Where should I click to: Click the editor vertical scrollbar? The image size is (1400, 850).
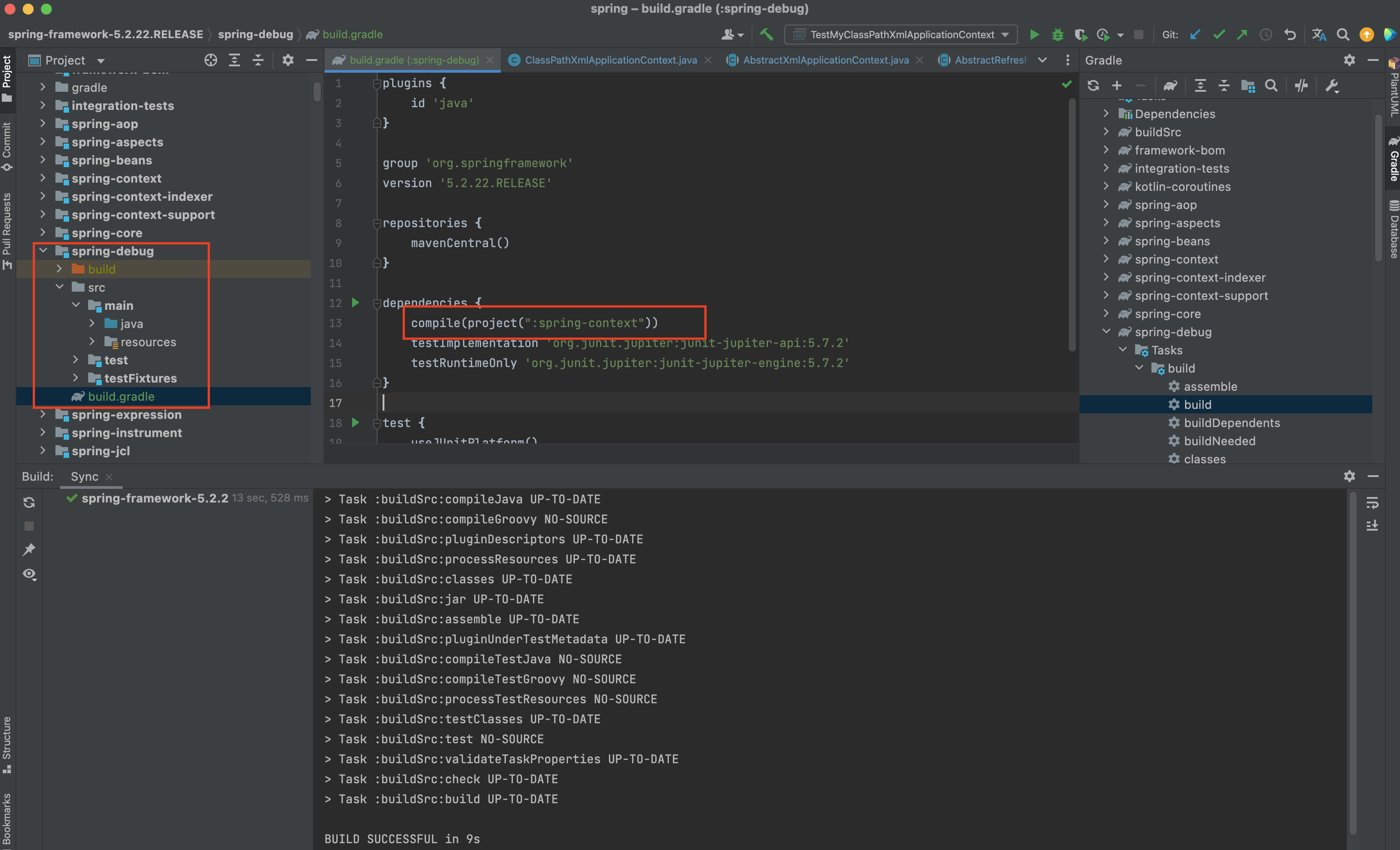point(1071,224)
